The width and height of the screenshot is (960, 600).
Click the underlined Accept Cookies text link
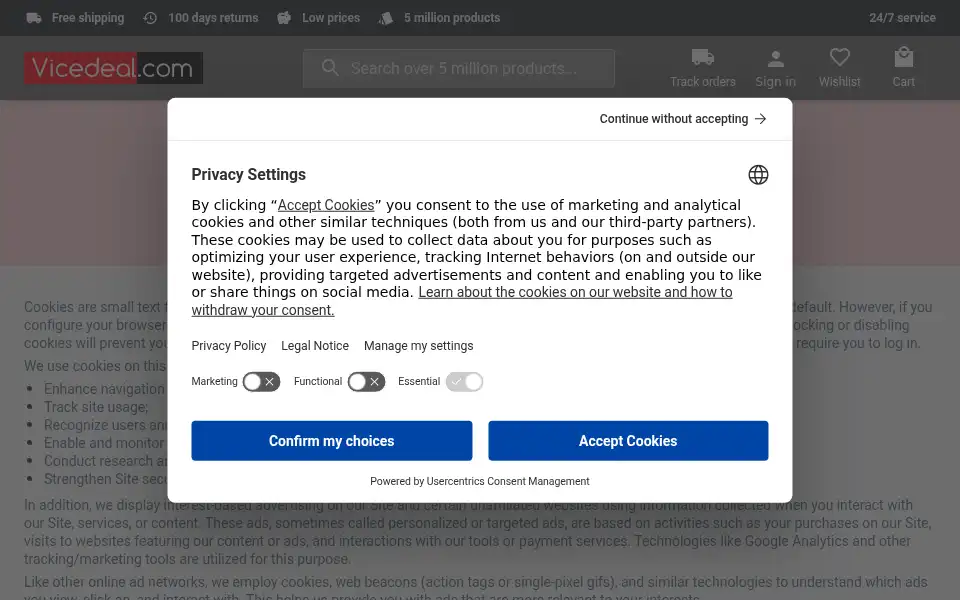[326, 204]
